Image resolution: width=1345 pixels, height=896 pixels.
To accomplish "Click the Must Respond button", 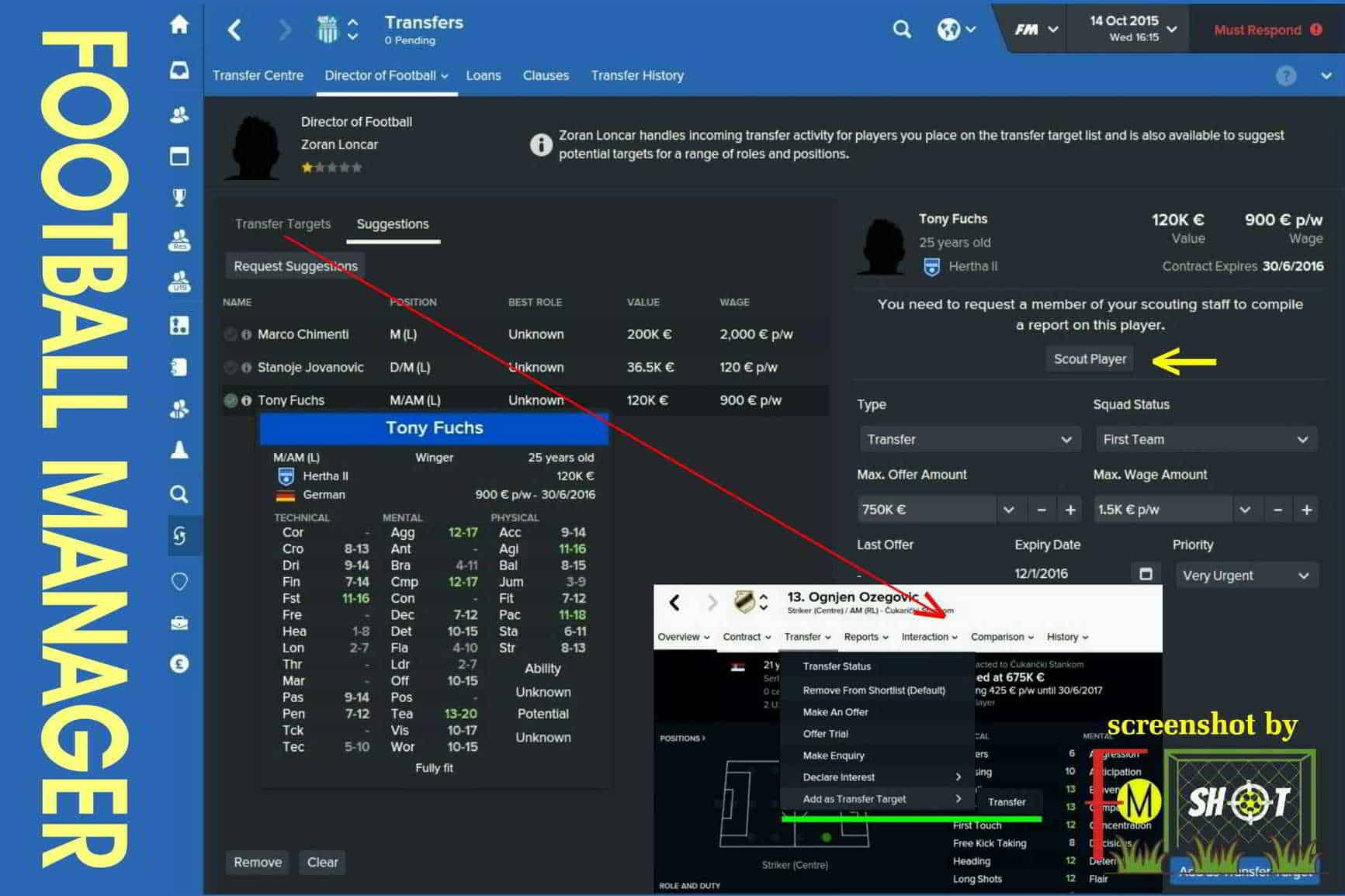I will [1267, 30].
